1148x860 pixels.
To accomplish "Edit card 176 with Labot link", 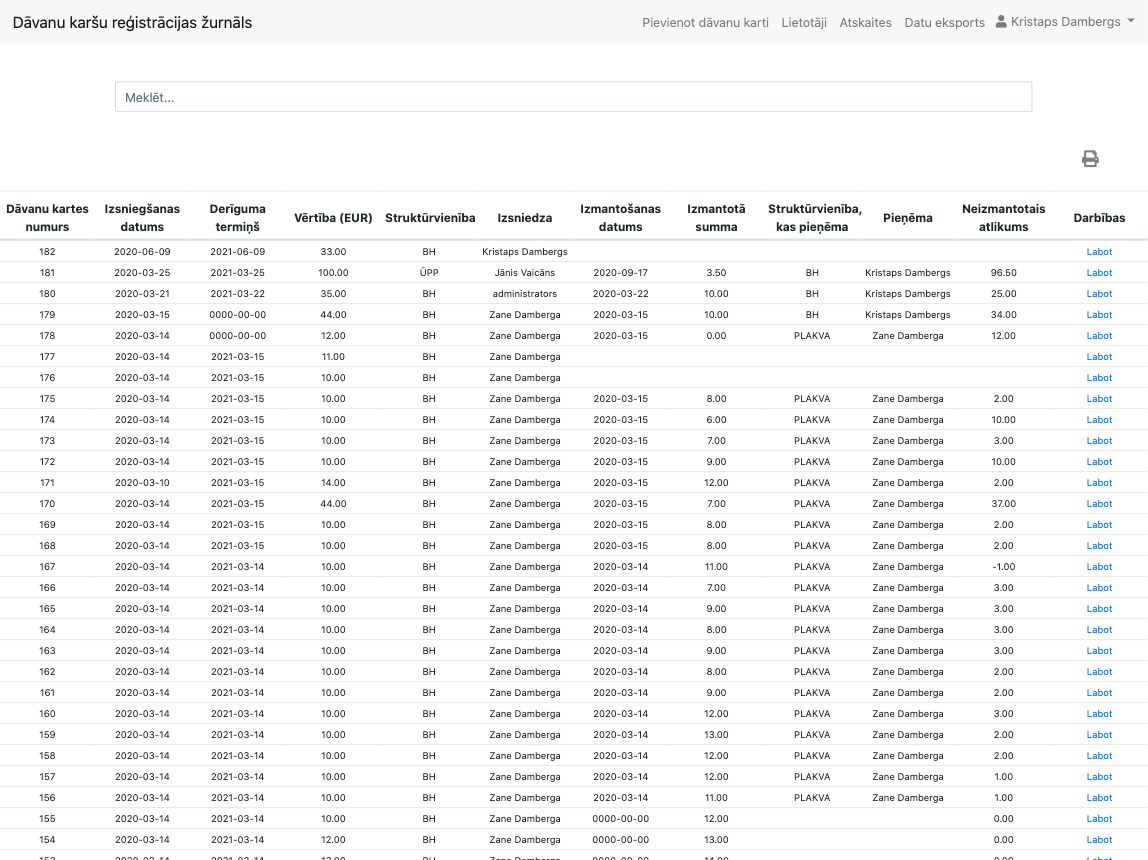I will (x=1099, y=378).
